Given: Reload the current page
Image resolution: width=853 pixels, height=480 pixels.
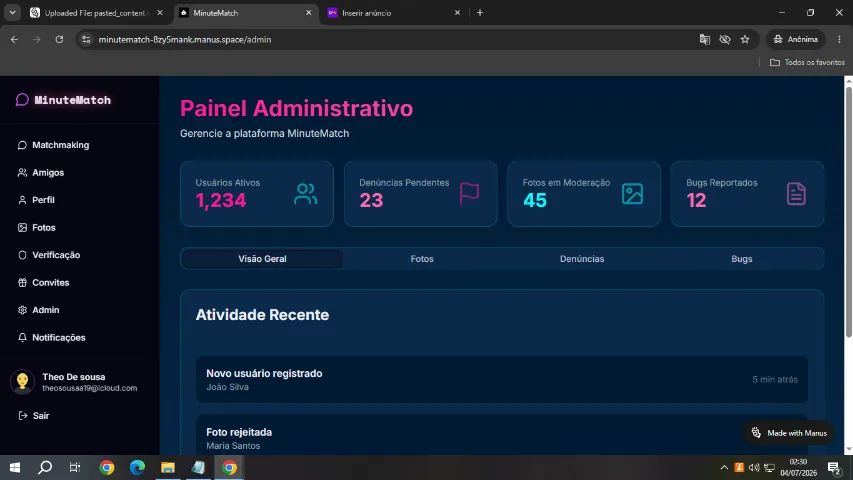Looking at the screenshot, I should [x=59, y=40].
